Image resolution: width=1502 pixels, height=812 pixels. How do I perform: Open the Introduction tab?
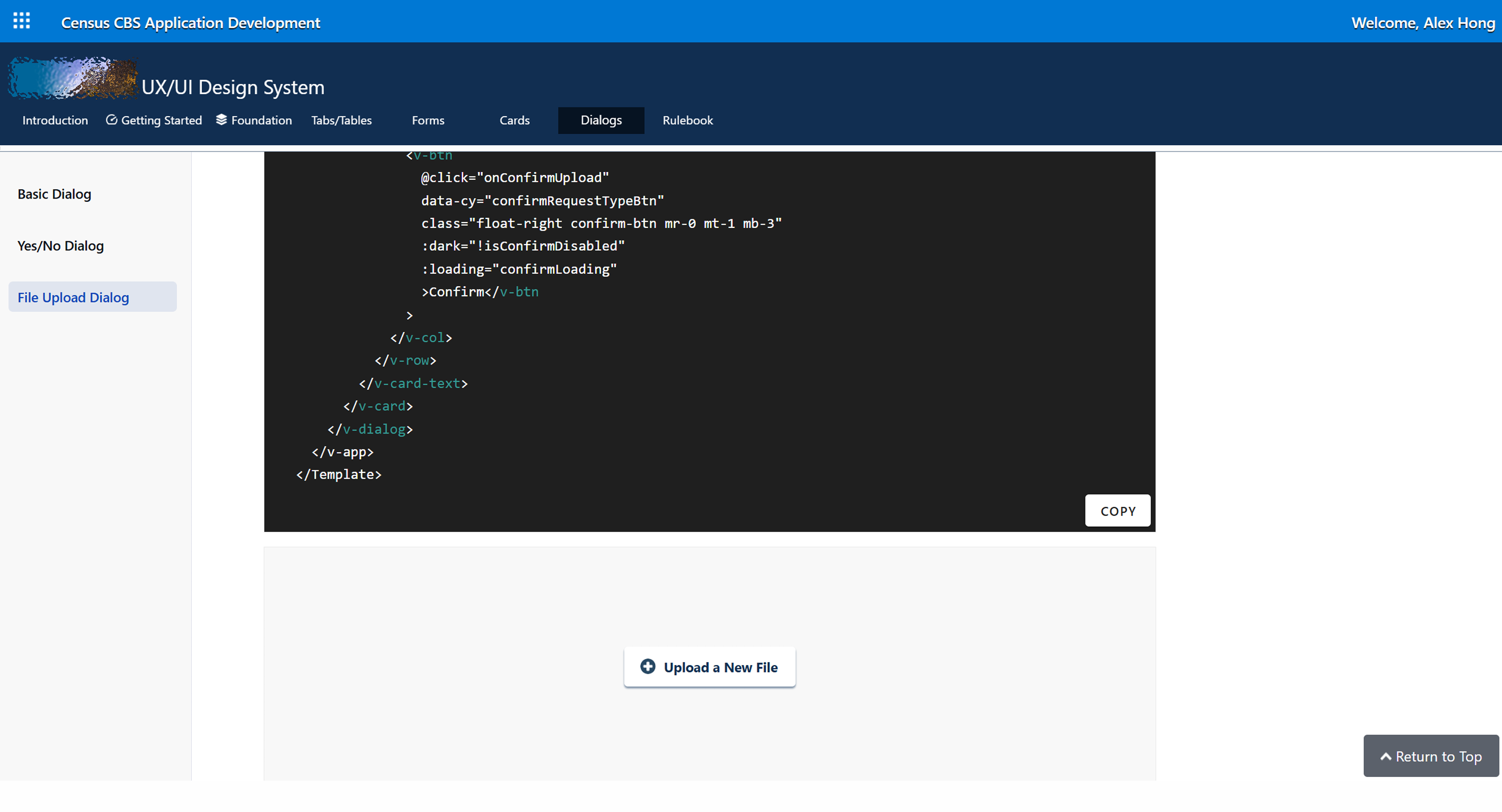[55, 120]
